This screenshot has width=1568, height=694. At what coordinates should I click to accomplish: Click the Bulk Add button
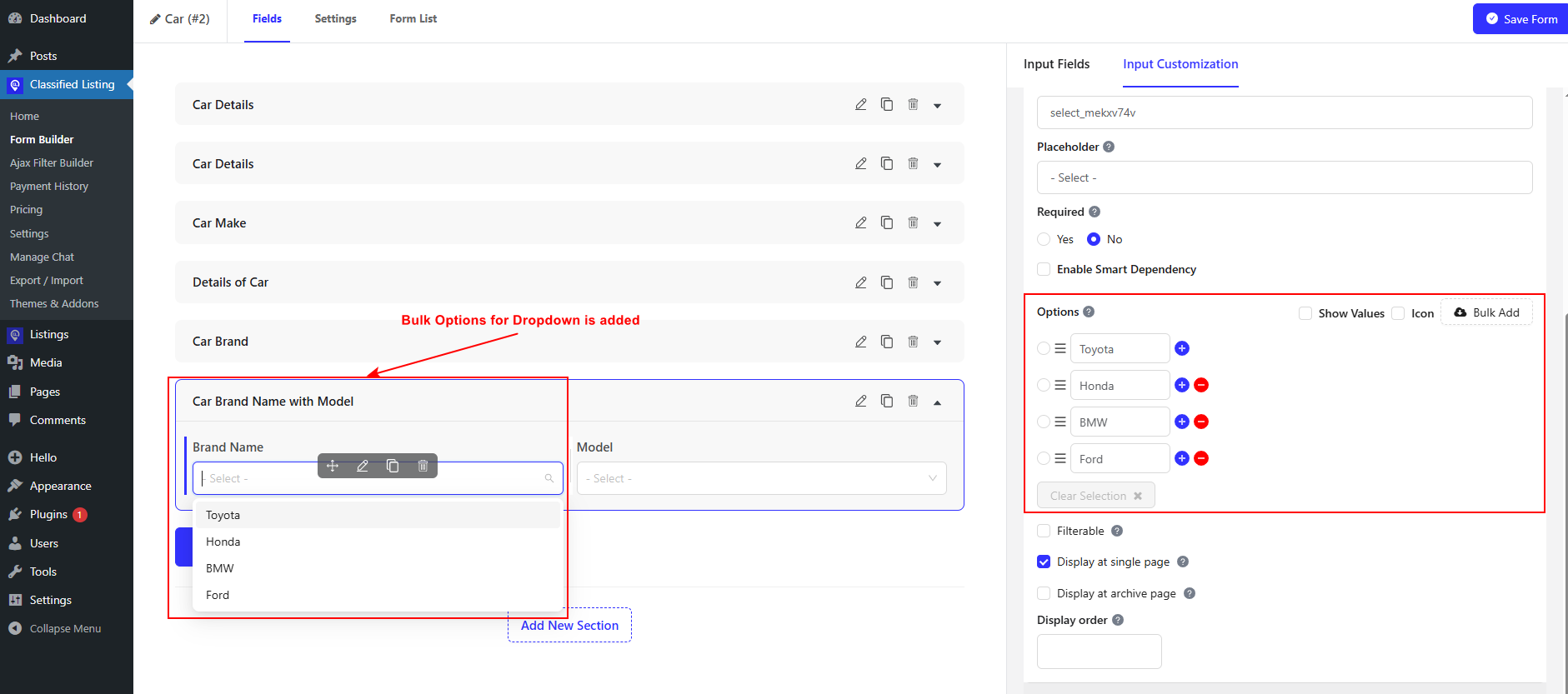pos(1486,312)
